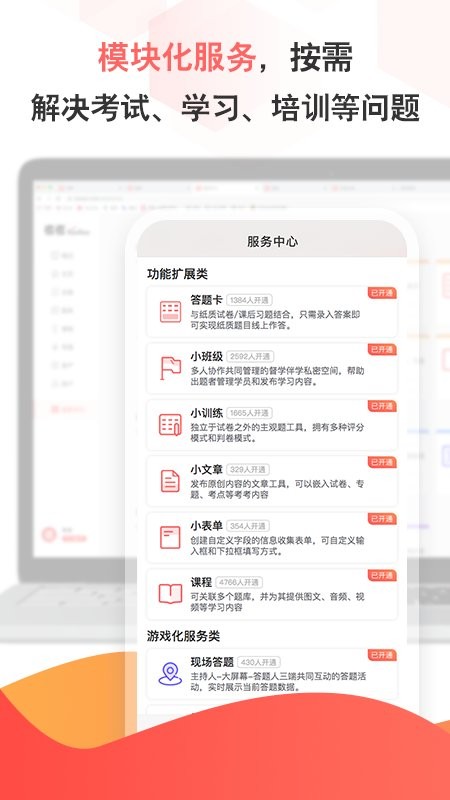Click 已开通 badge on 小班级 card
Viewport: 450px width, 800px height.
point(382,349)
